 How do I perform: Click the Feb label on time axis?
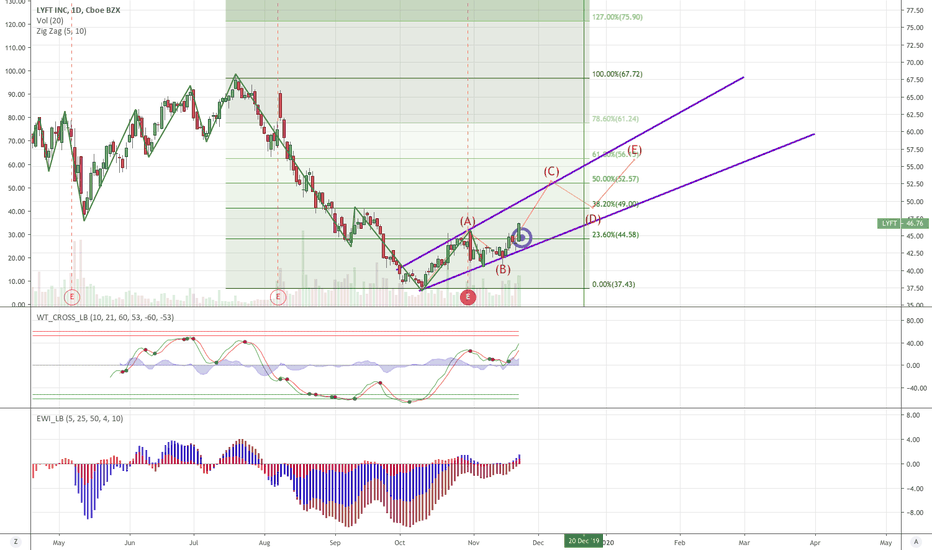point(679,542)
